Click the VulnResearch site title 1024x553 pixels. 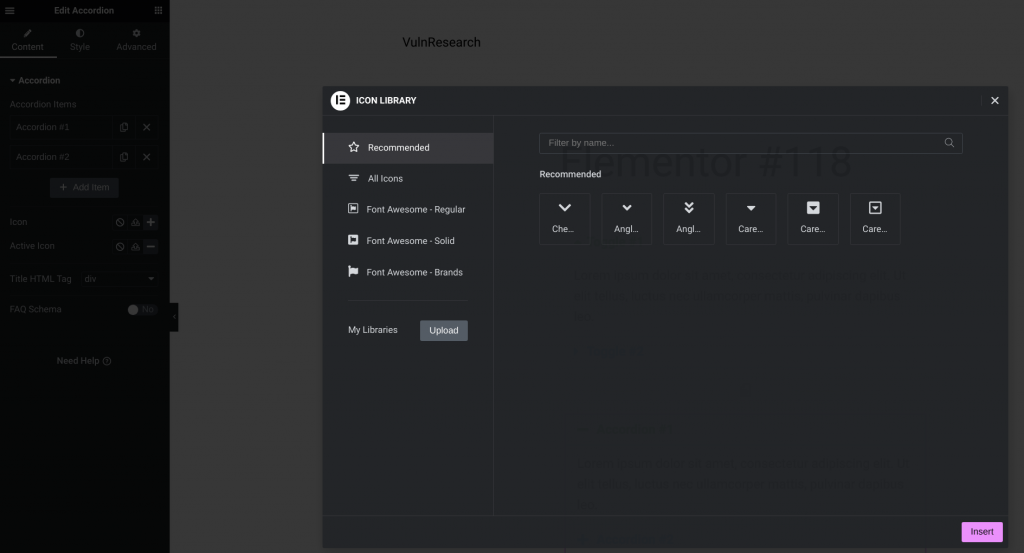[x=441, y=42]
